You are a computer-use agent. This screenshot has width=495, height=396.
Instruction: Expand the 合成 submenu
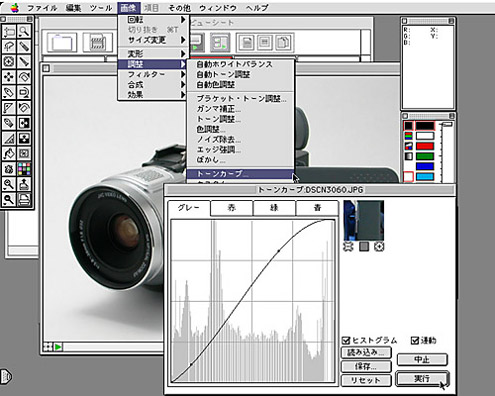click(x=154, y=85)
